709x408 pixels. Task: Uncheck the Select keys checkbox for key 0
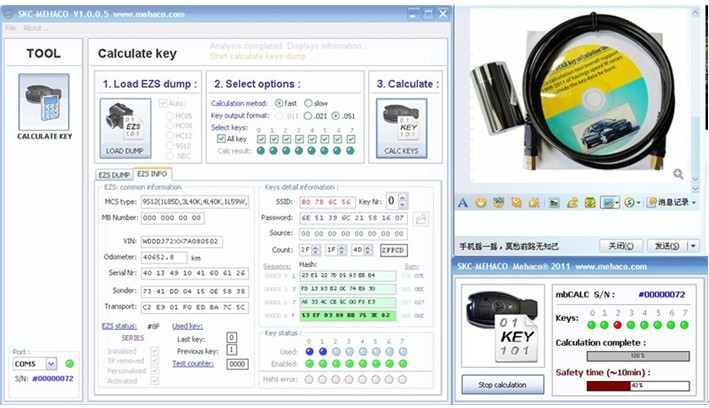click(261, 139)
